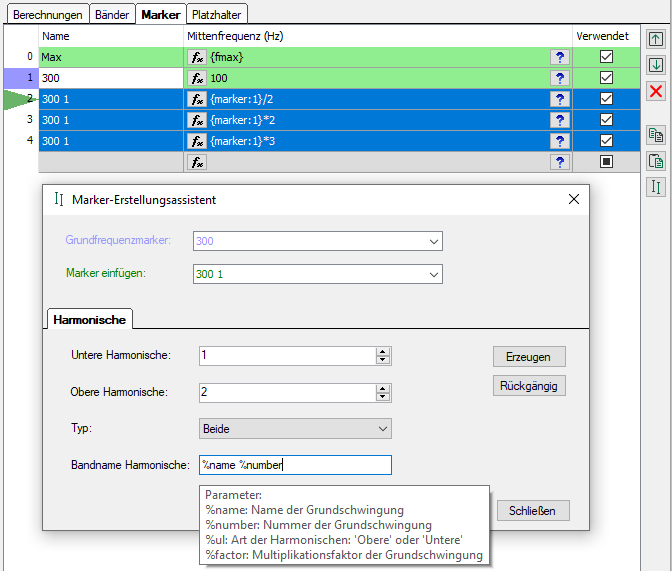Focus the Untere Harmonische input field

[x=287, y=356]
